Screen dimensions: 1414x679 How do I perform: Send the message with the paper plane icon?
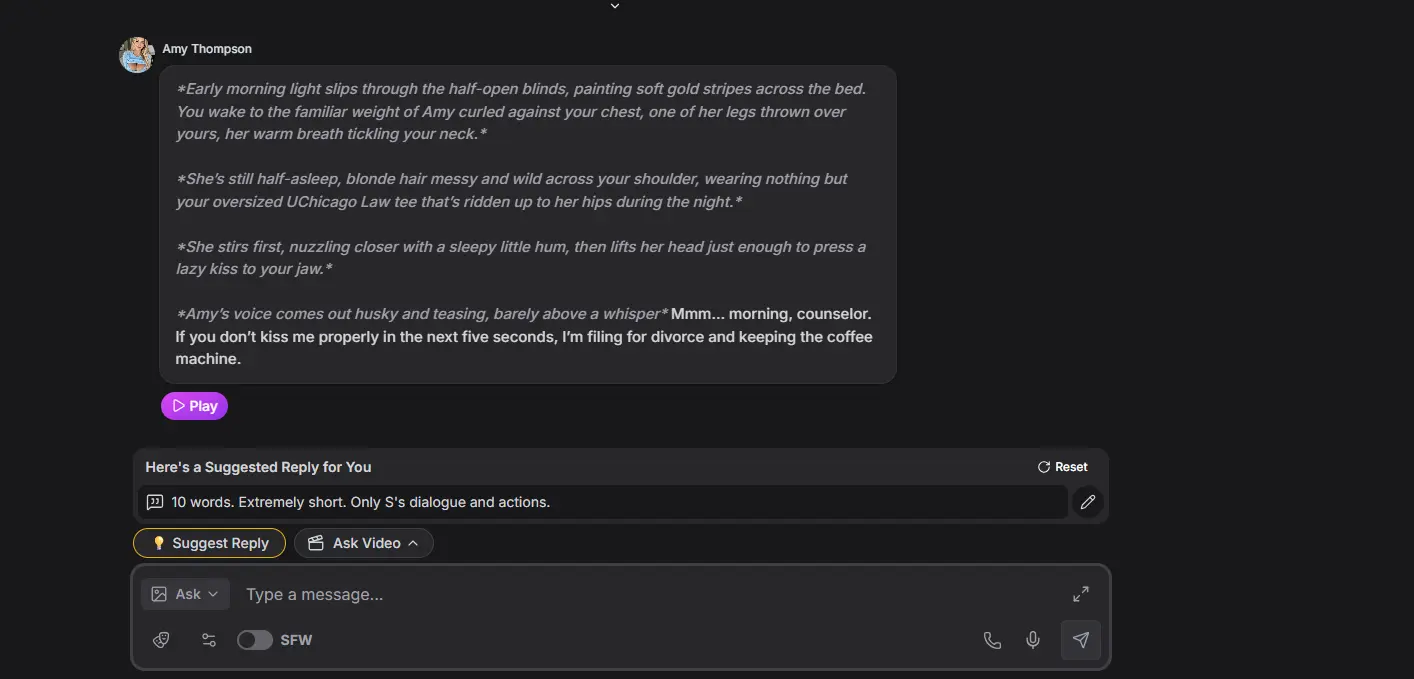pos(1081,640)
